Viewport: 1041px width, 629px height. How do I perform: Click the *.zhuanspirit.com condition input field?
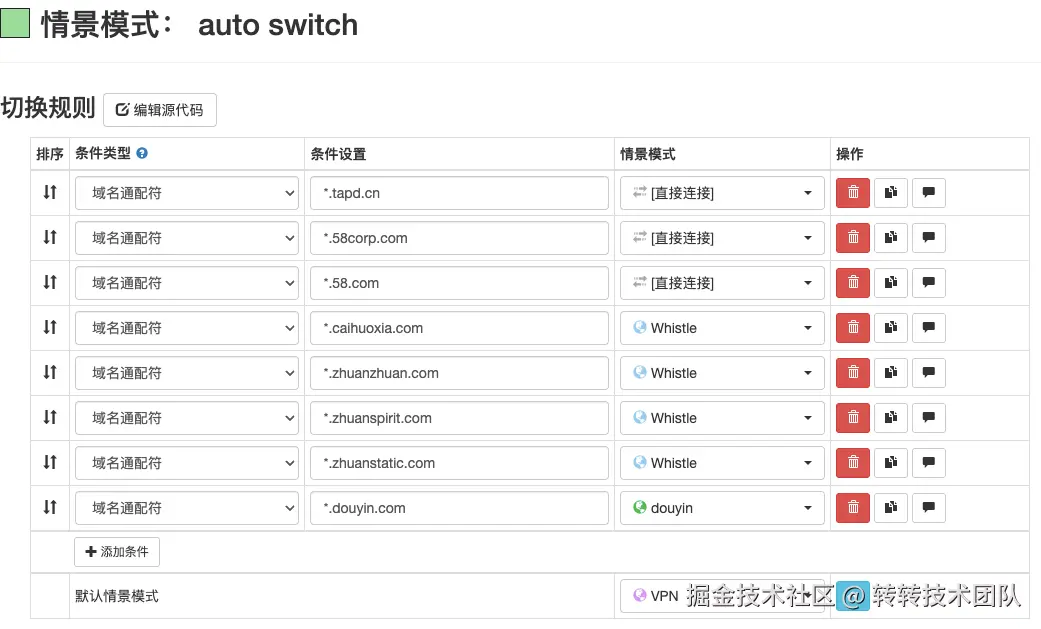459,418
